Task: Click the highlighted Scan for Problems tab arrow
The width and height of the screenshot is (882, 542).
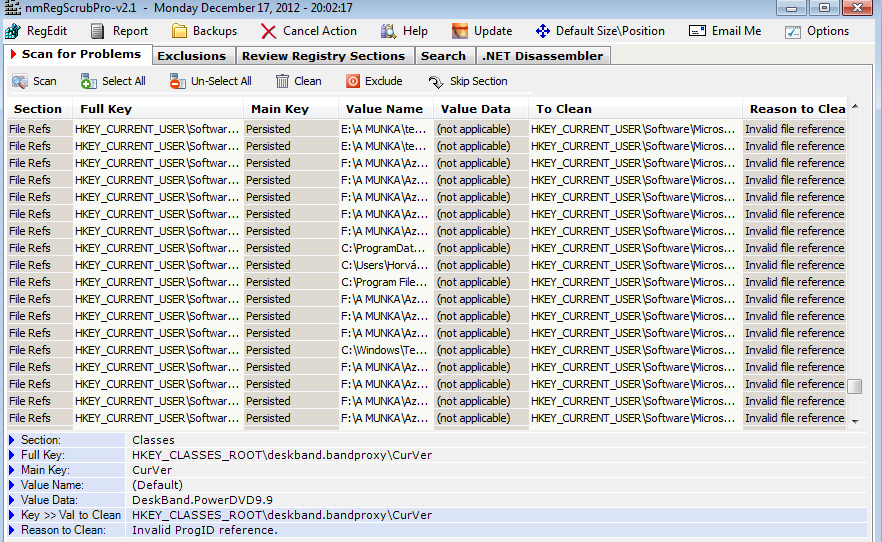Action: [x=13, y=55]
